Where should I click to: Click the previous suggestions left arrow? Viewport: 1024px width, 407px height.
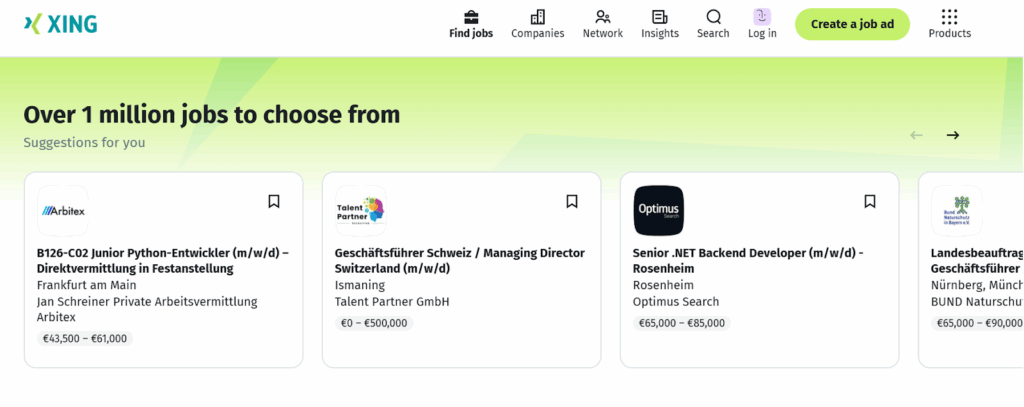pyautogui.click(x=916, y=135)
